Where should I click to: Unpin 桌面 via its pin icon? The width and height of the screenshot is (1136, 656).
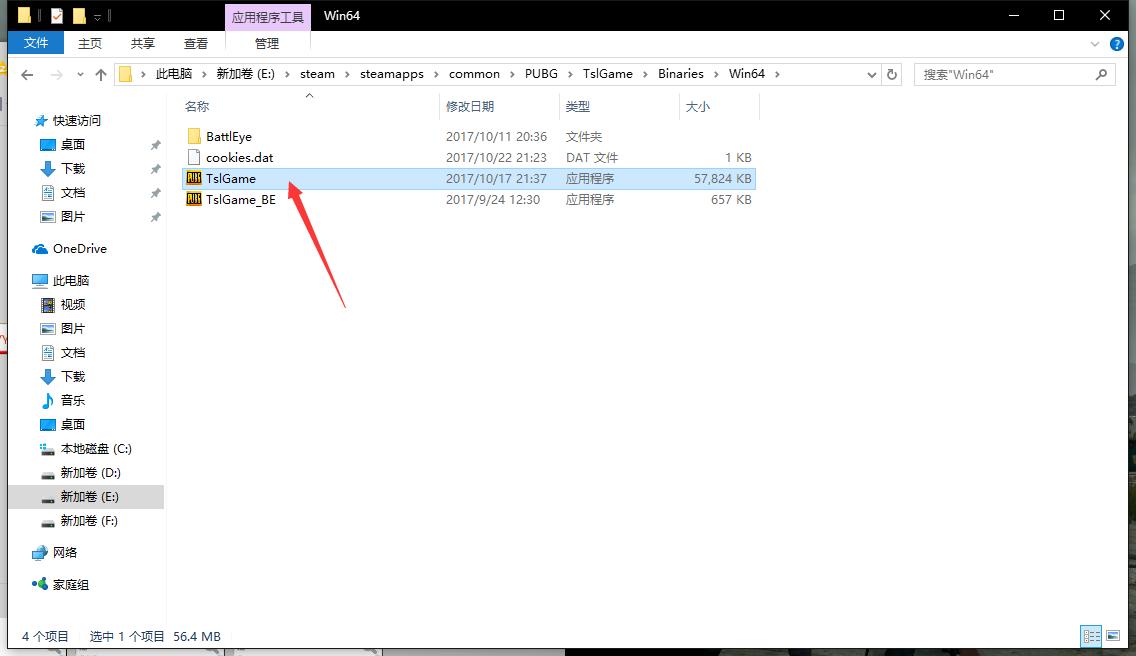[155, 145]
